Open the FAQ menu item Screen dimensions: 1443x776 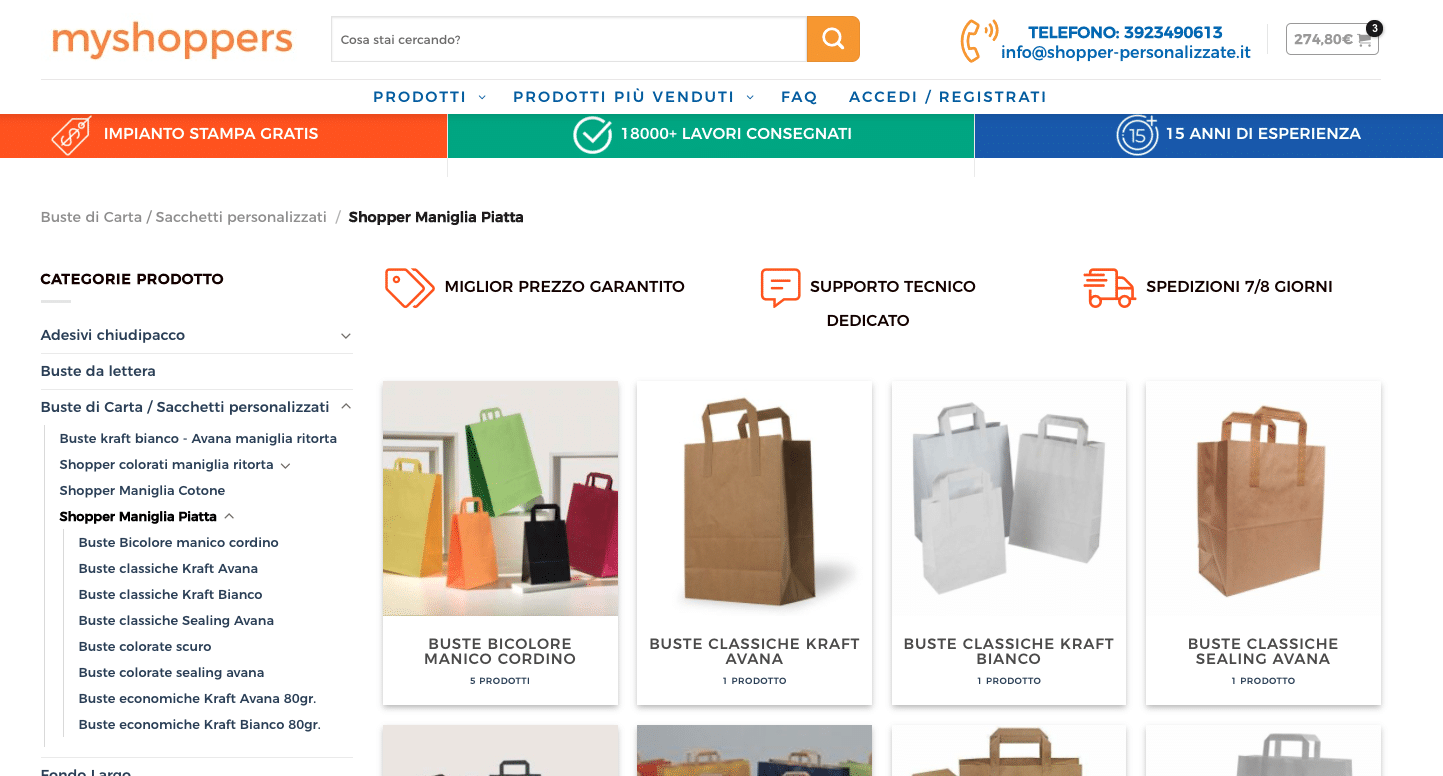[x=799, y=97]
